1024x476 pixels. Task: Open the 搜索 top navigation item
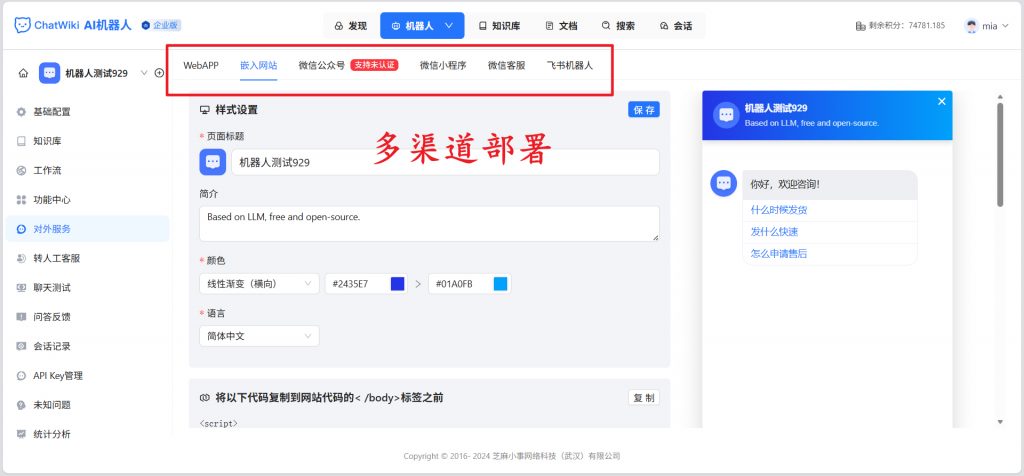[618, 26]
